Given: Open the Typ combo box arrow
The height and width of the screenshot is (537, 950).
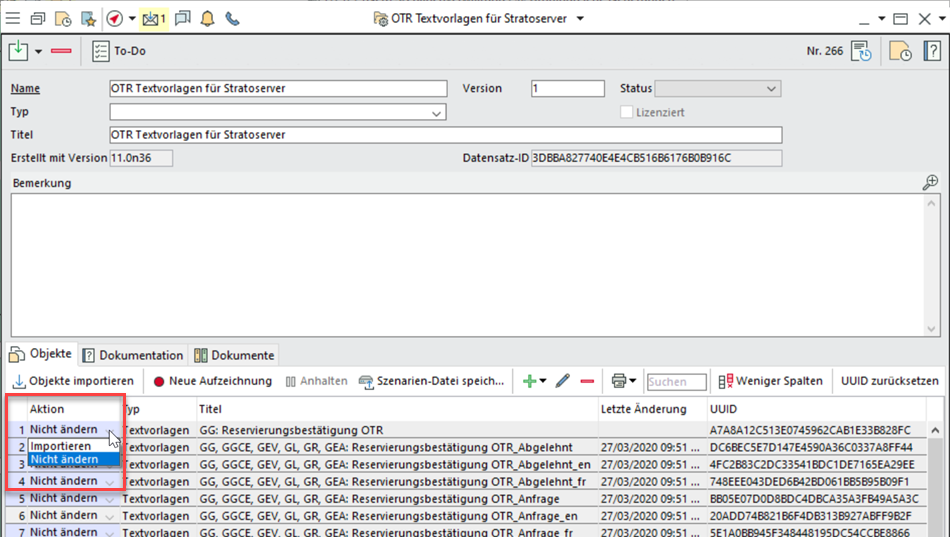Looking at the screenshot, I should pos(437,113).
